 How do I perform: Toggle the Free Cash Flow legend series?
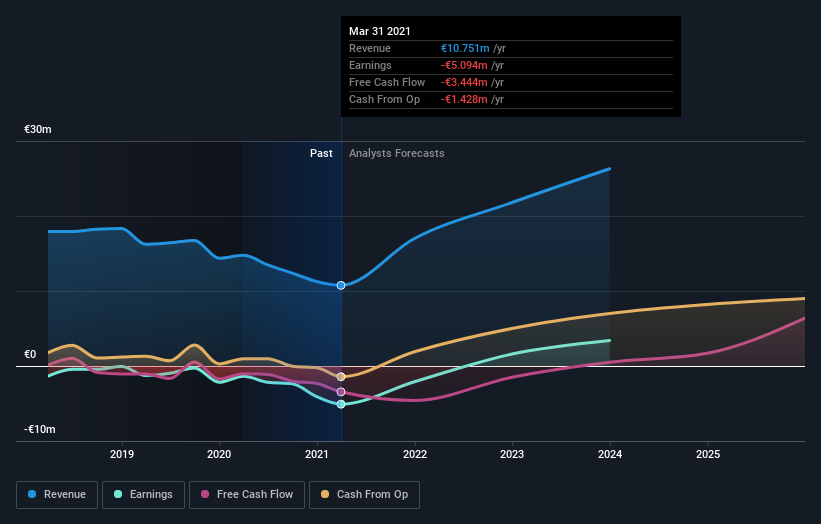[x=247, y=495]
